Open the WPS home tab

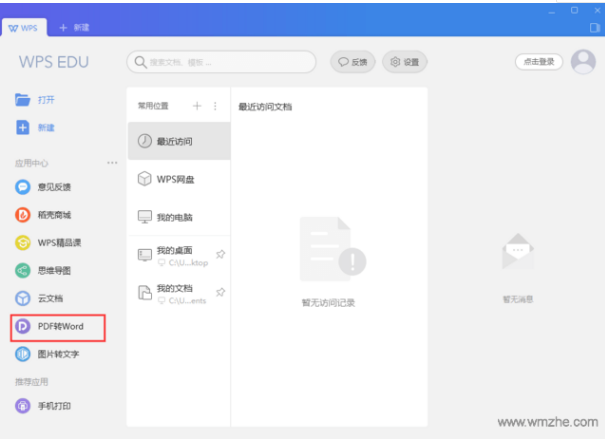click(24, 28)
